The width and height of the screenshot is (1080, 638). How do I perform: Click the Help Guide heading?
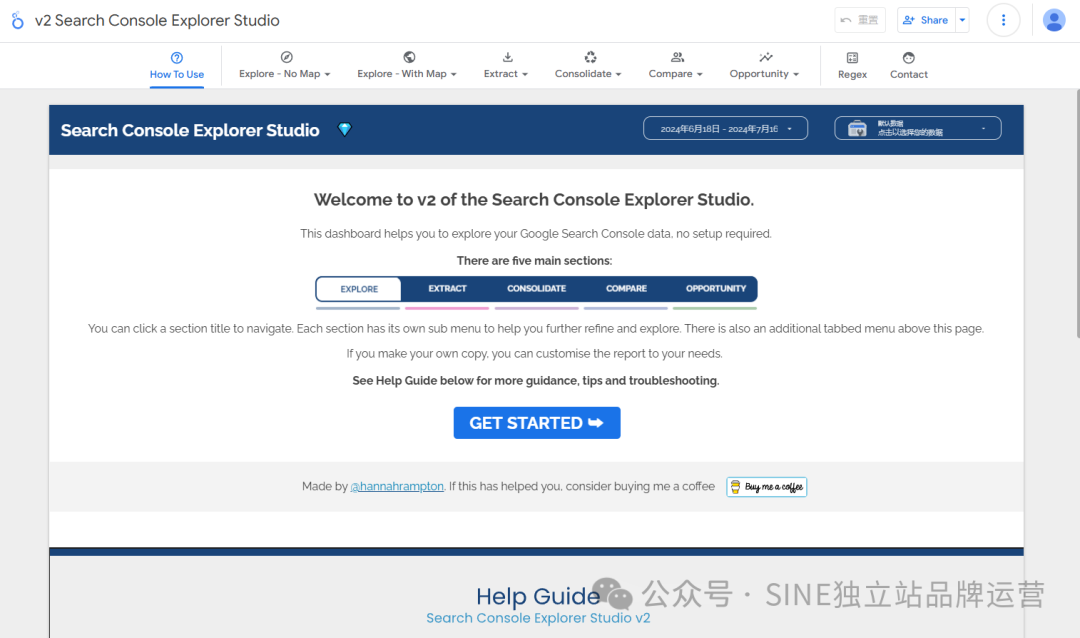[x=538, y=596]
